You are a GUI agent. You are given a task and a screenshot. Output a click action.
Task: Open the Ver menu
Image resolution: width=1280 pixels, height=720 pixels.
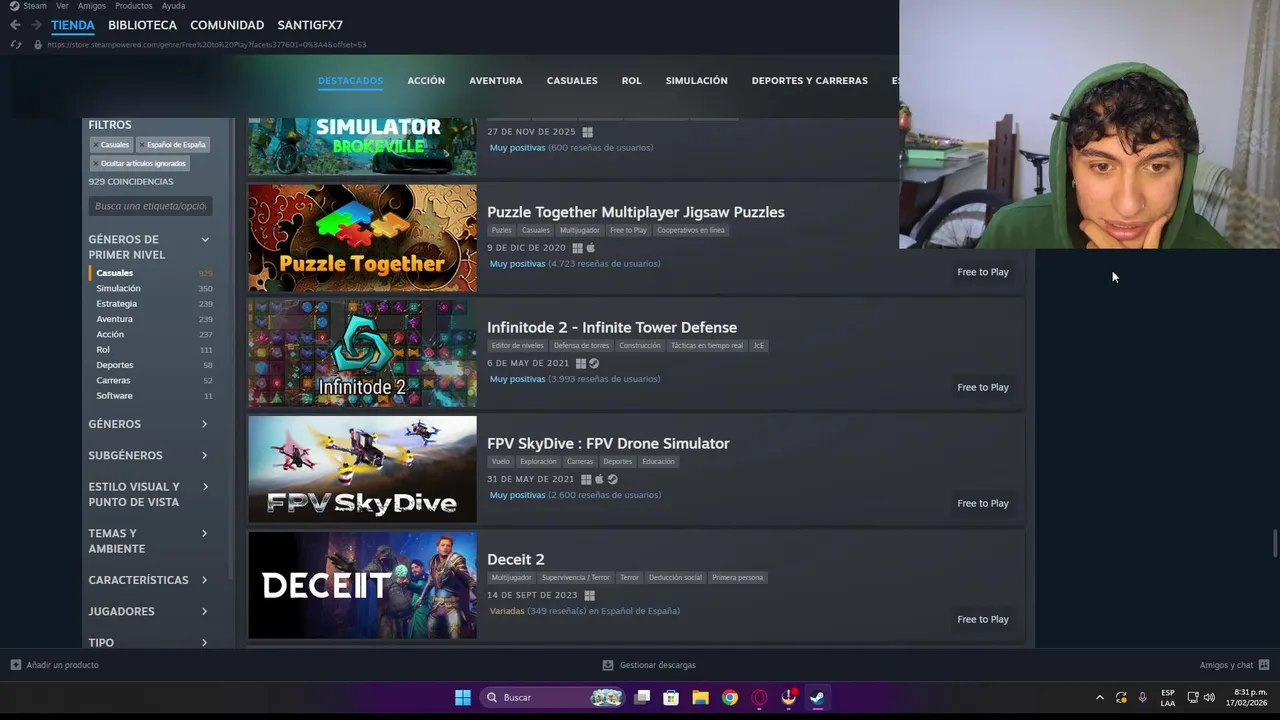pyautogui.click(x=62, y=6)
